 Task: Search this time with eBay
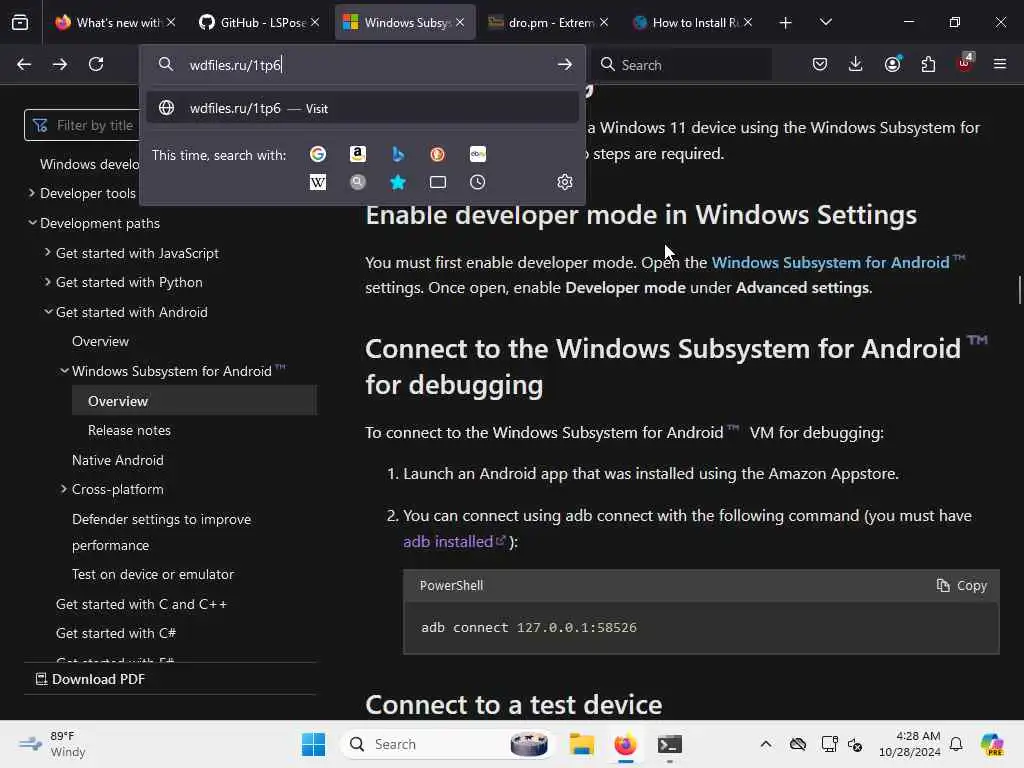click(x=477, y=154)
